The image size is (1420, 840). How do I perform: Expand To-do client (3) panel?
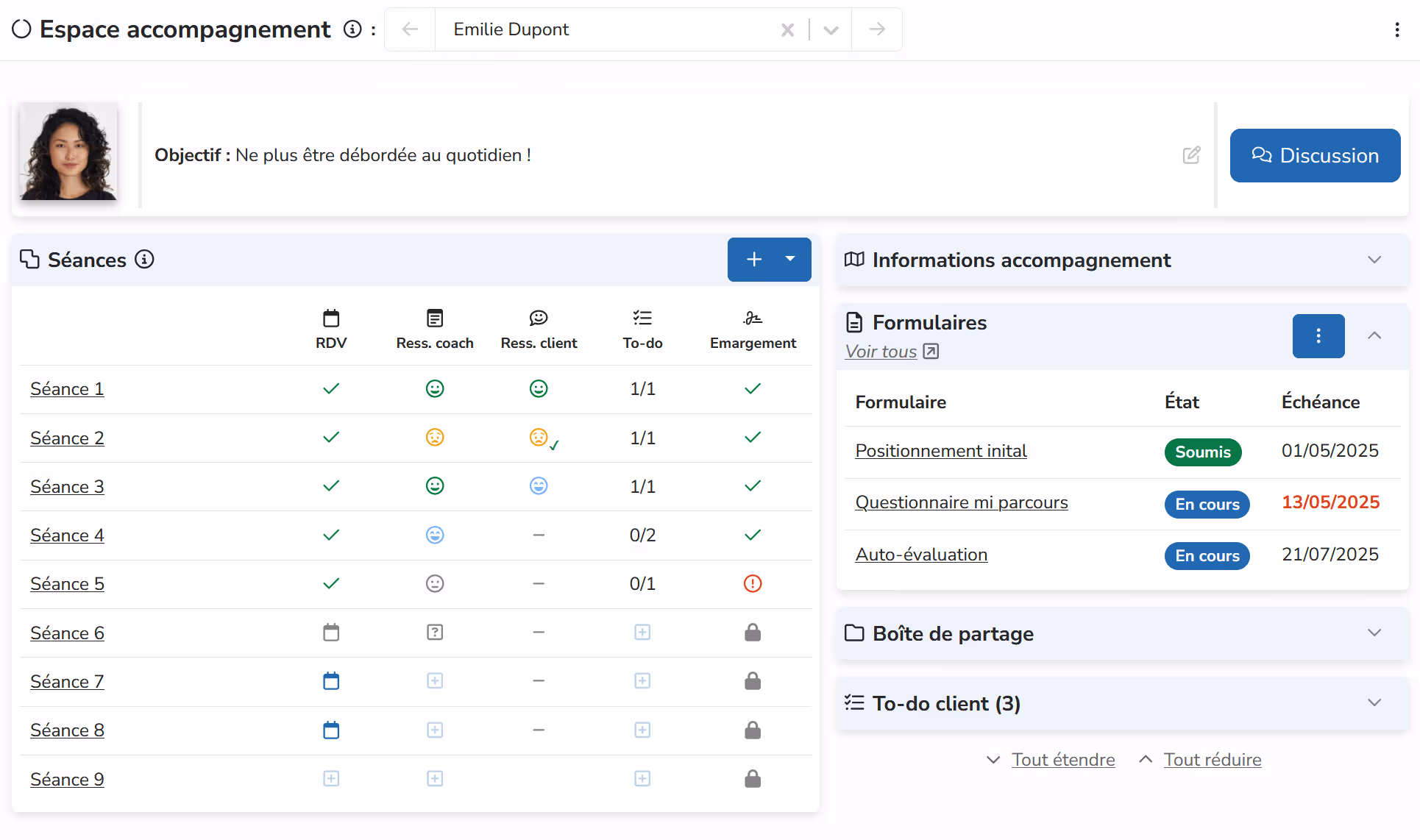click(x=1374, y=702)
